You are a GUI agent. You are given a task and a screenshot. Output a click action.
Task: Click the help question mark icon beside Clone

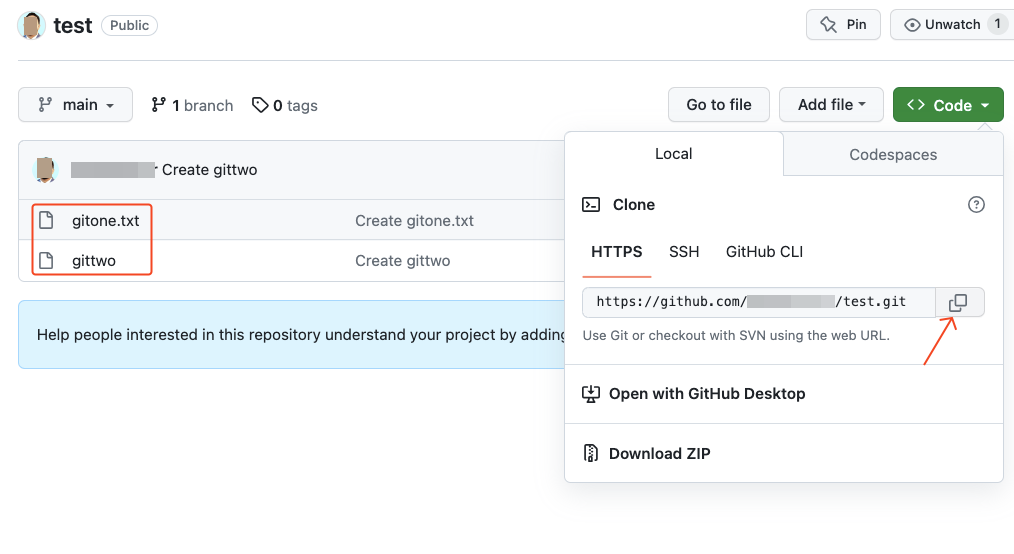[976, 204]
